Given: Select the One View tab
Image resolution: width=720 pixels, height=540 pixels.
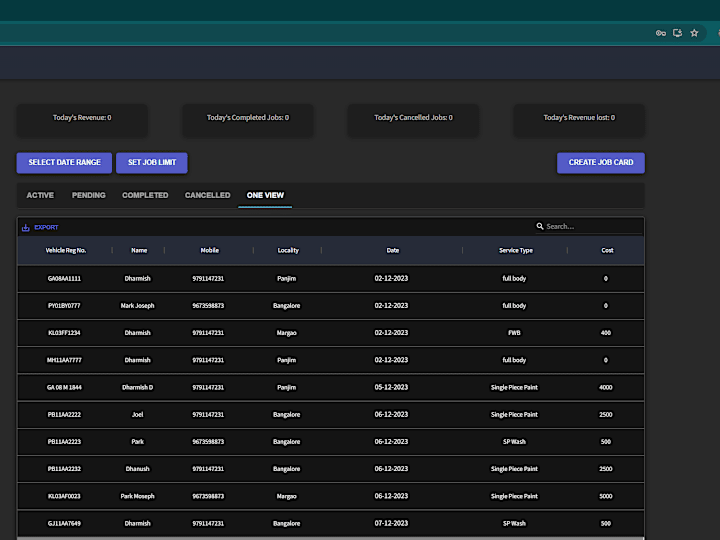Looking at the screenshot, I should (265, 196).
